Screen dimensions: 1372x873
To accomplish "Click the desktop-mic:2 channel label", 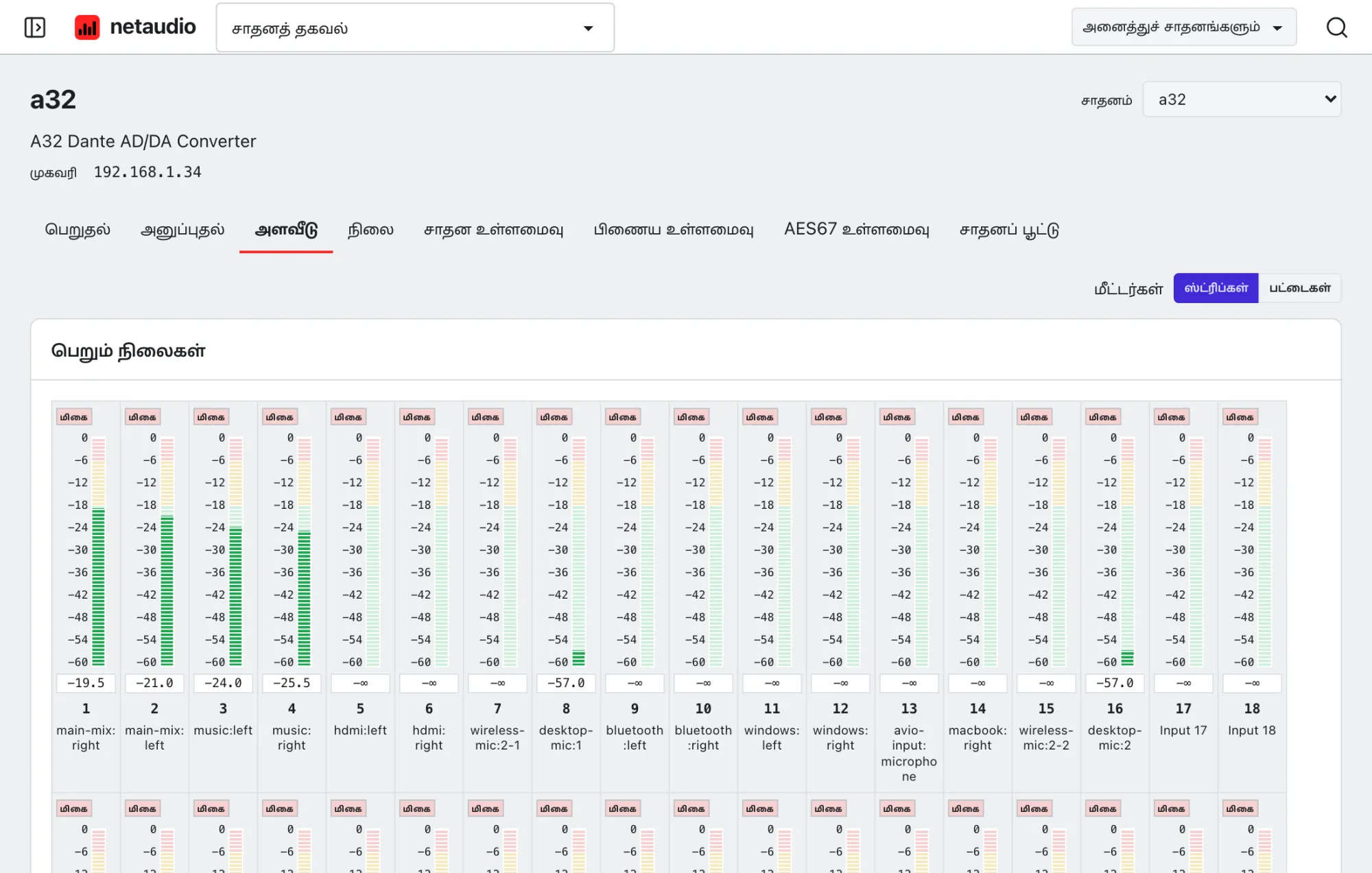I will 1115,738.
